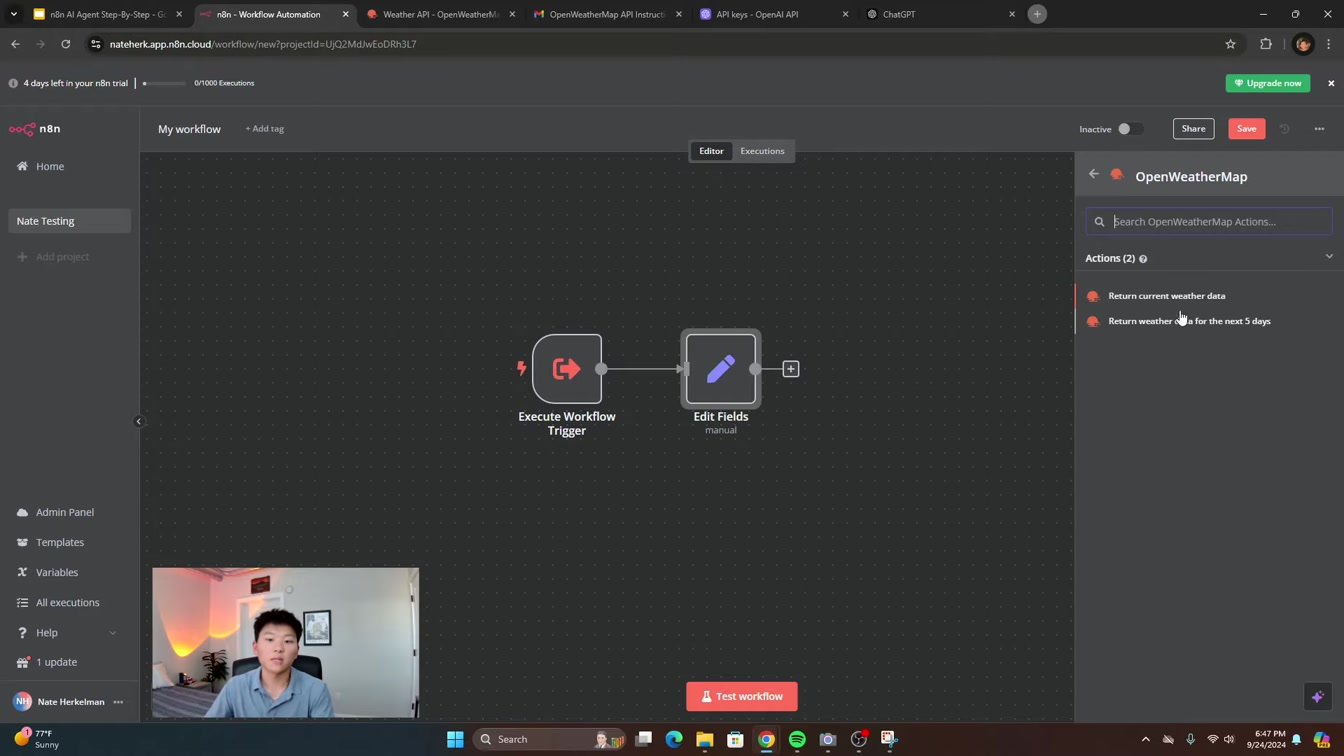The height and width of the screenshot is (756, 1344).
Task: Focus the Search OpenWeatherMap Actions field
Action: click(x=1209, y=222)
